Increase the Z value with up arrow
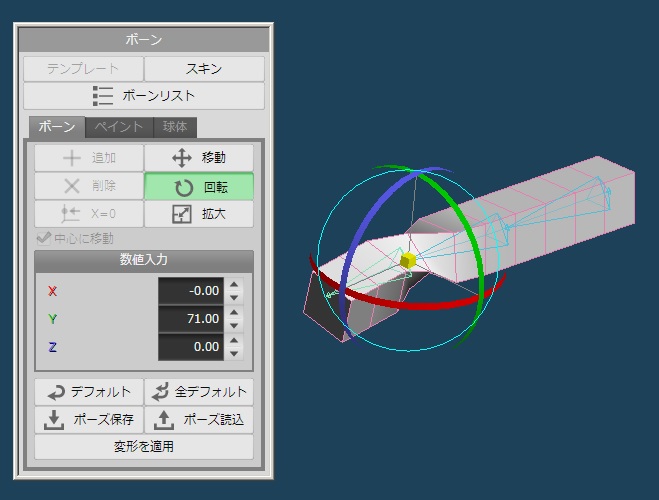The height and width of the screenshot is (500, 659). click(x=234, y=340)
